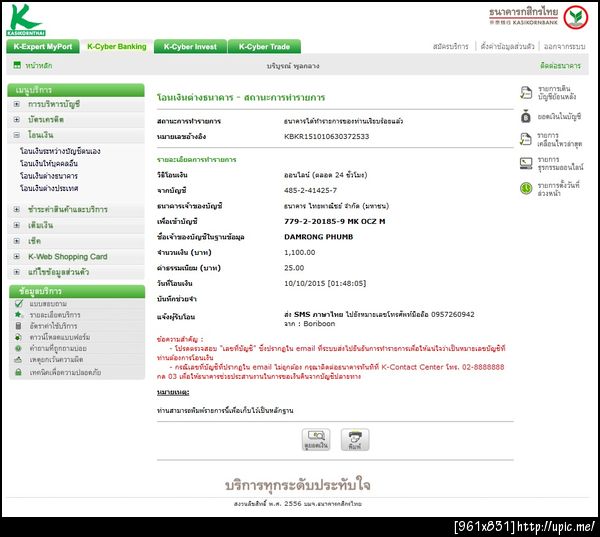Expand K-Web Shopping Card section
The height and width of the screenshot is (537, 600).
tap(16, 256)
